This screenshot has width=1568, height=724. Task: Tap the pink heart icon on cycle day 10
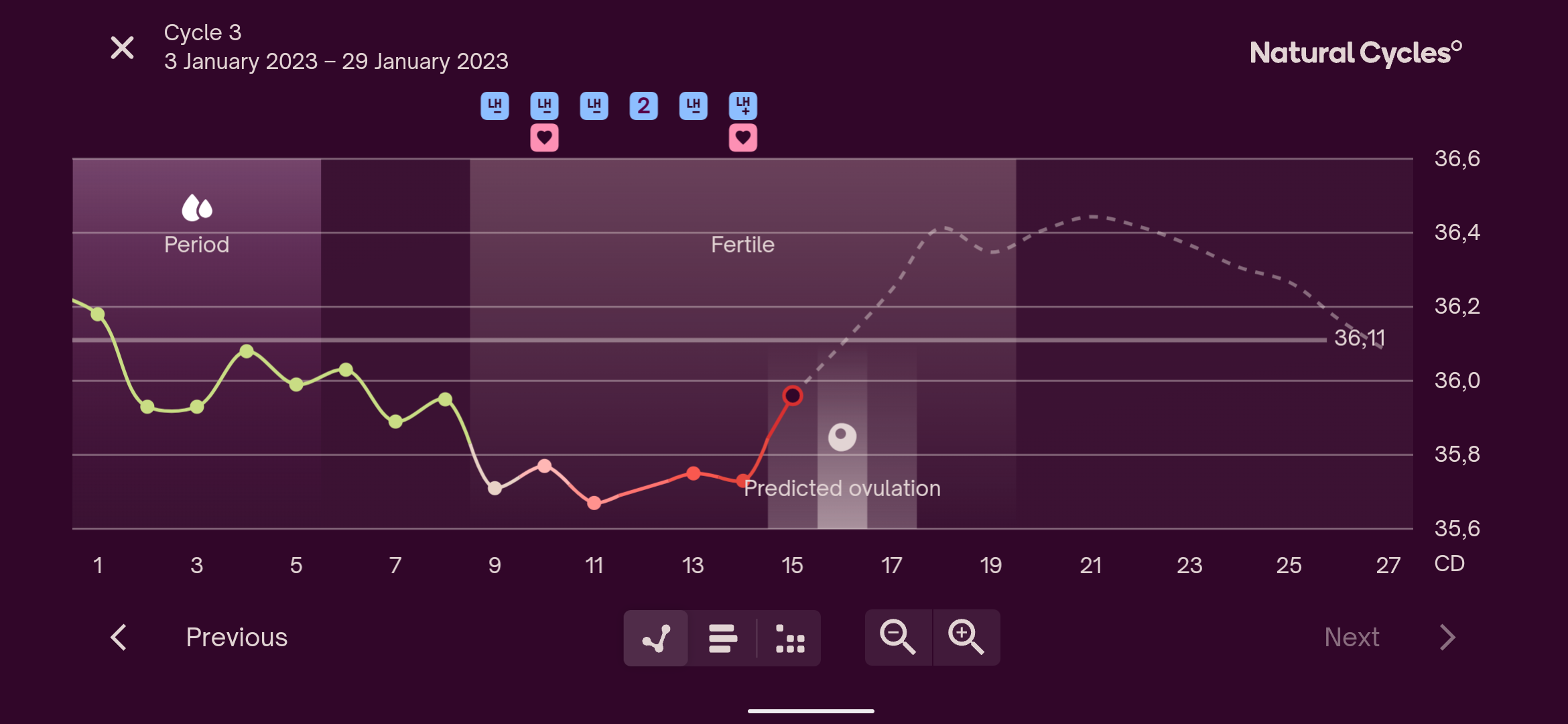544,138
